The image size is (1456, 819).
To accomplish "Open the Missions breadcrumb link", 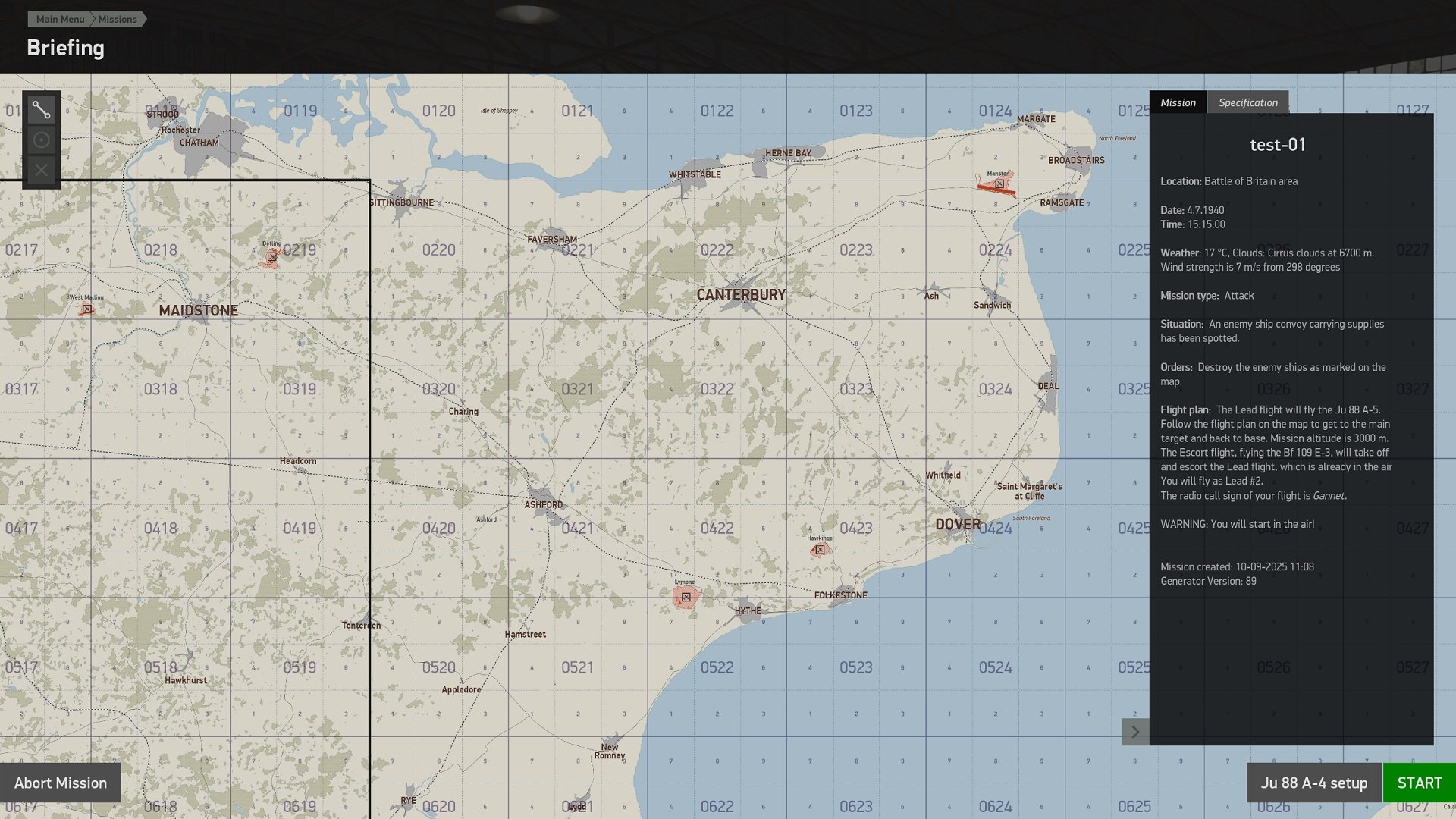I will pyautogui.click(x=118, y=19).
